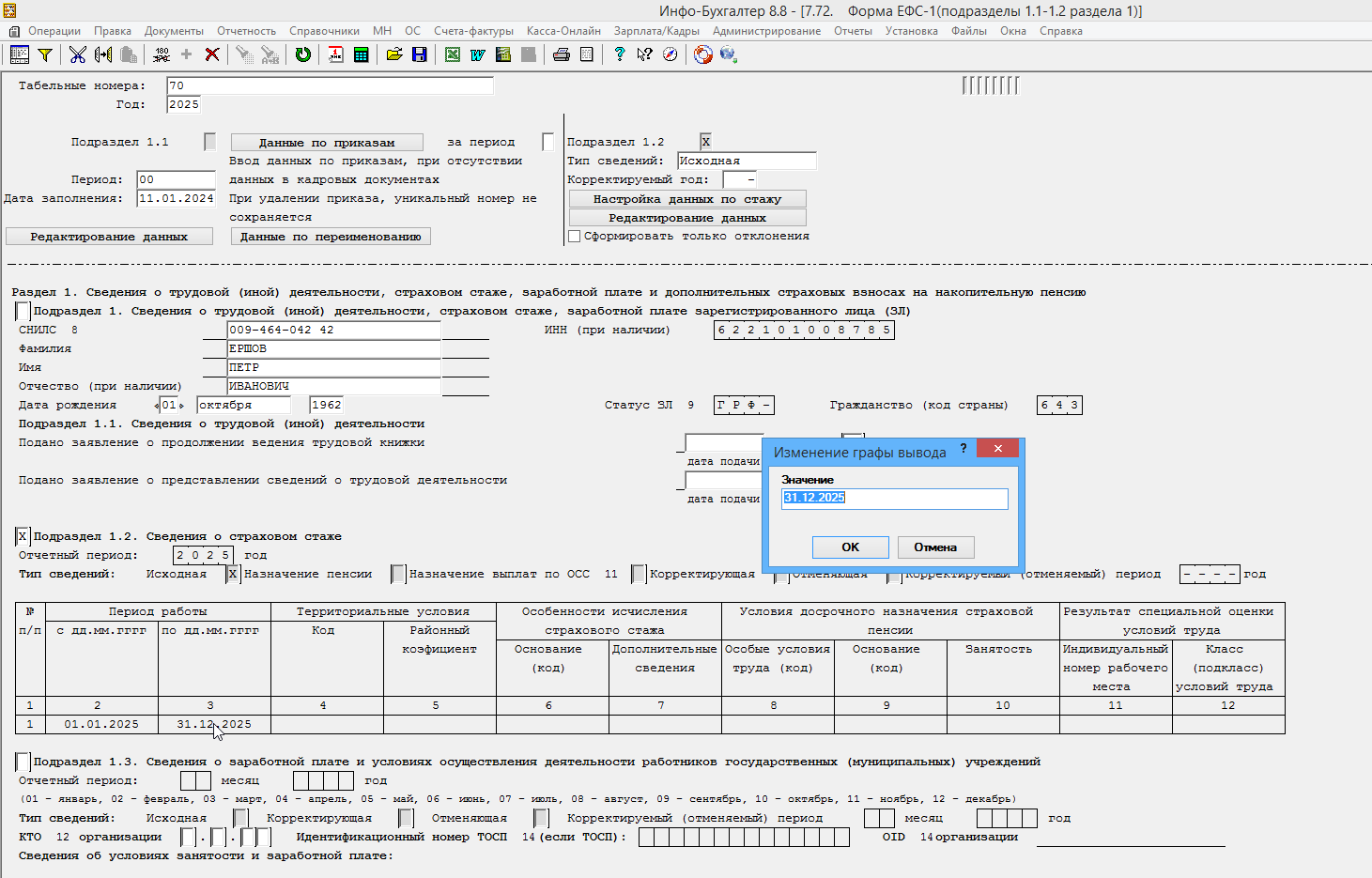The height and width of the screenshot is (878, 1372).
Task: Click the red X delete icon
Action: click(212, 54)
